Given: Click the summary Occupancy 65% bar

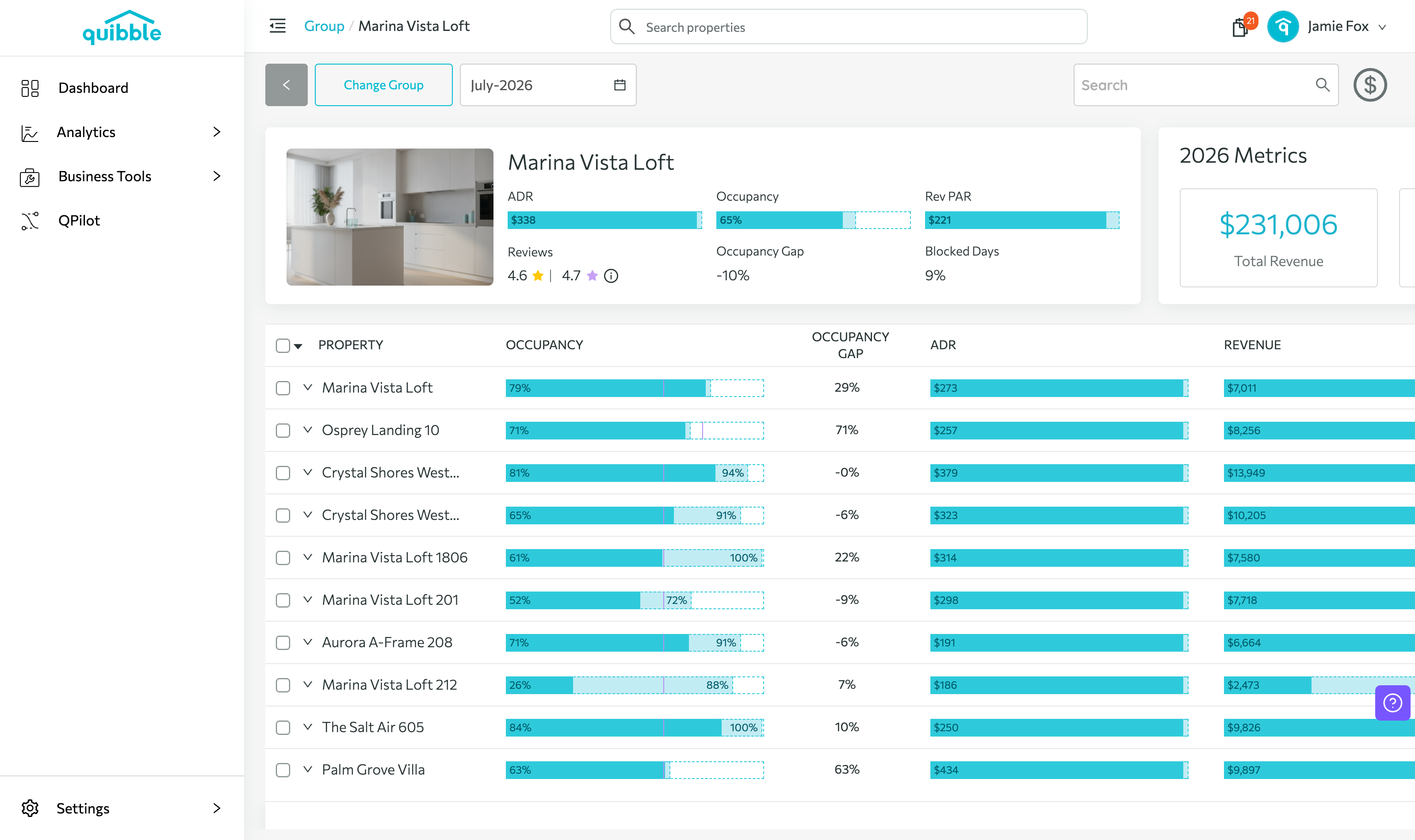Looking at the screenshot, I should pyautogui.click(x=813, y=220).
